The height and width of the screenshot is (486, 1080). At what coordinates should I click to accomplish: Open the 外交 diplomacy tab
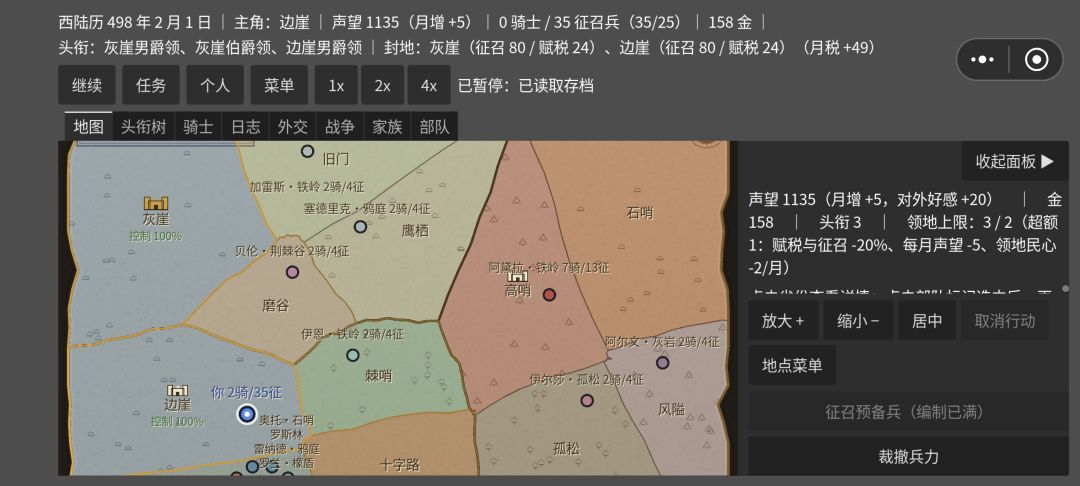pyautogui.click(x=293, y=127)
